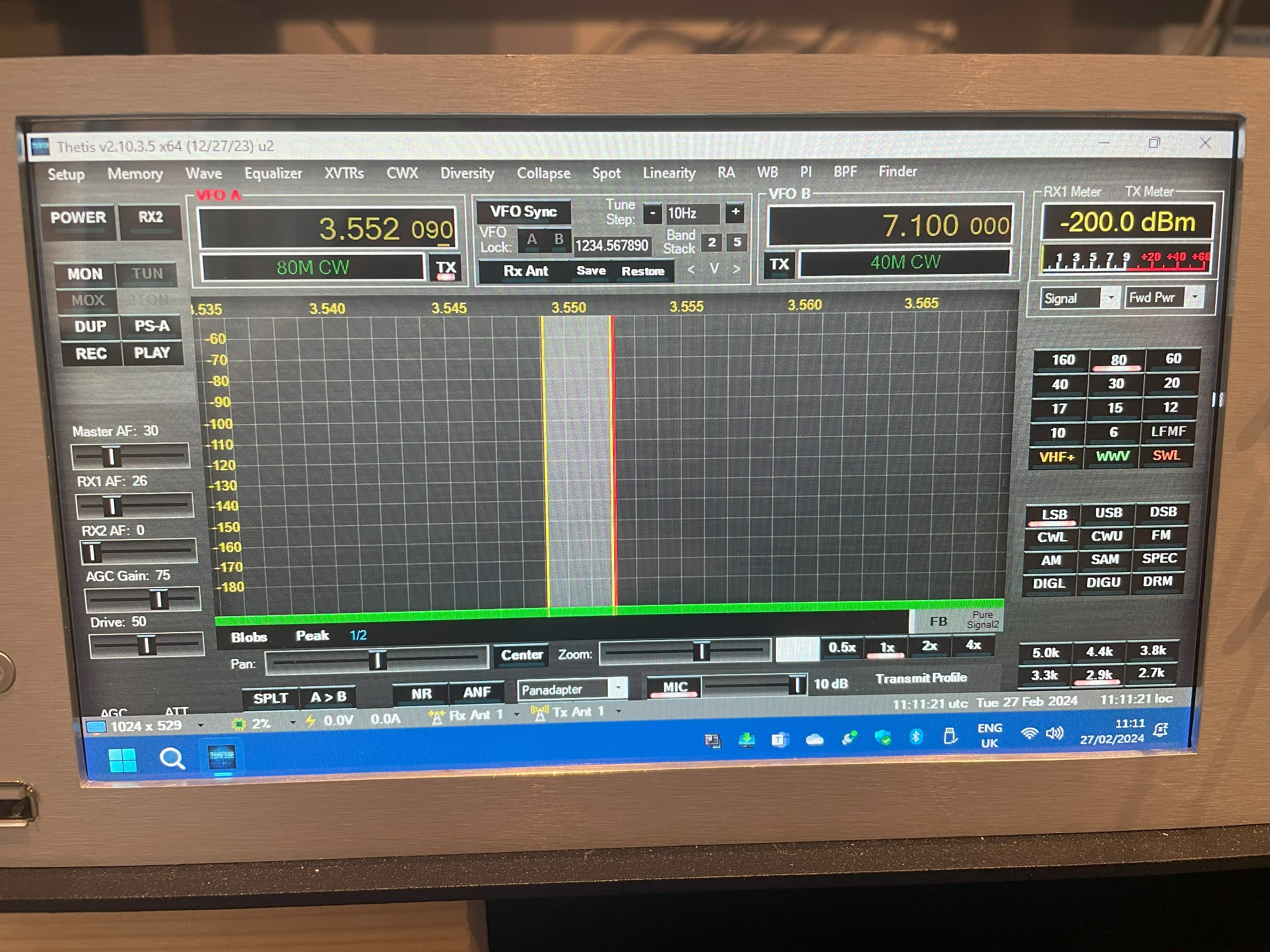Click the Bluetooth tray icon
The height and width of the screenshot is (952, 1270).
point(916,736)
